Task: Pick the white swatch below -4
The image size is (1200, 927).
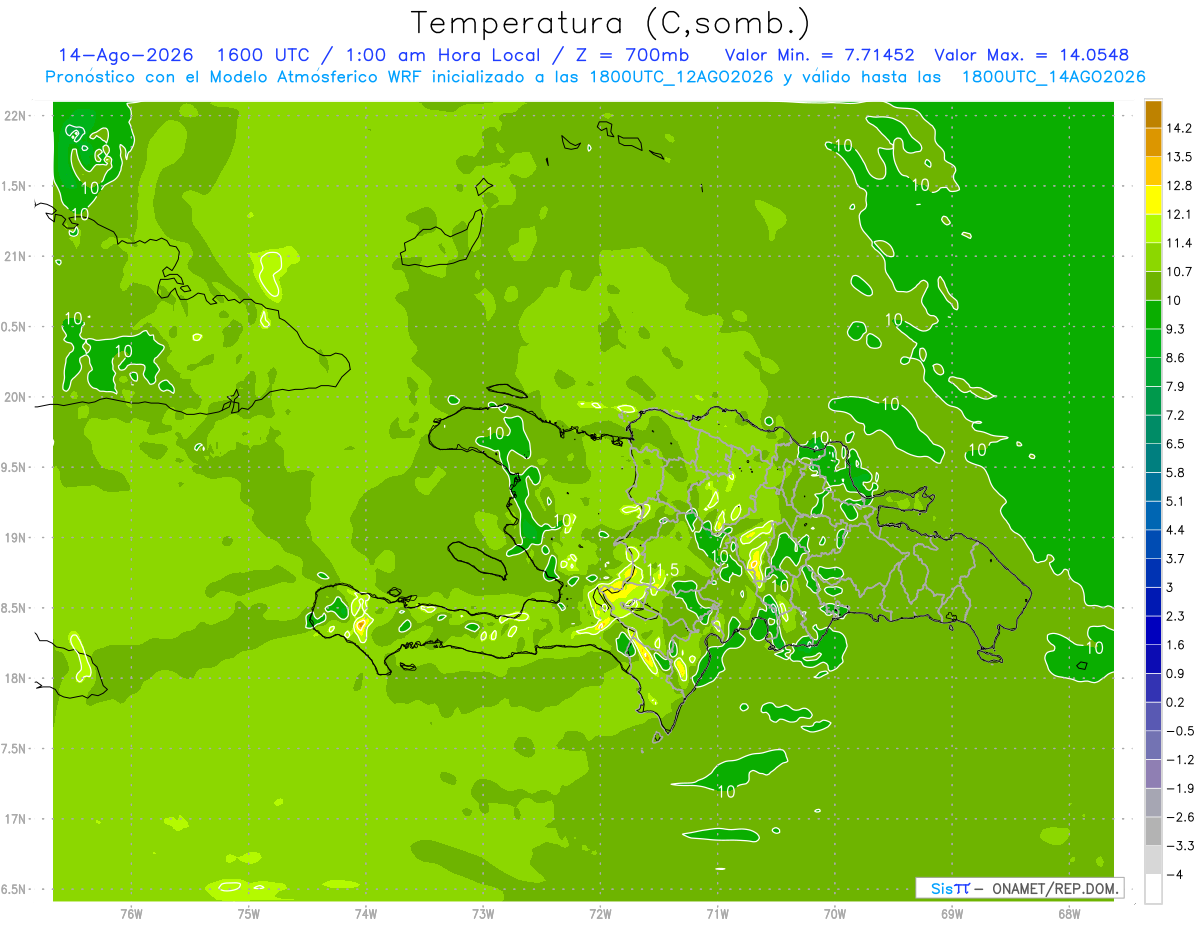Action: point(1153,889)
